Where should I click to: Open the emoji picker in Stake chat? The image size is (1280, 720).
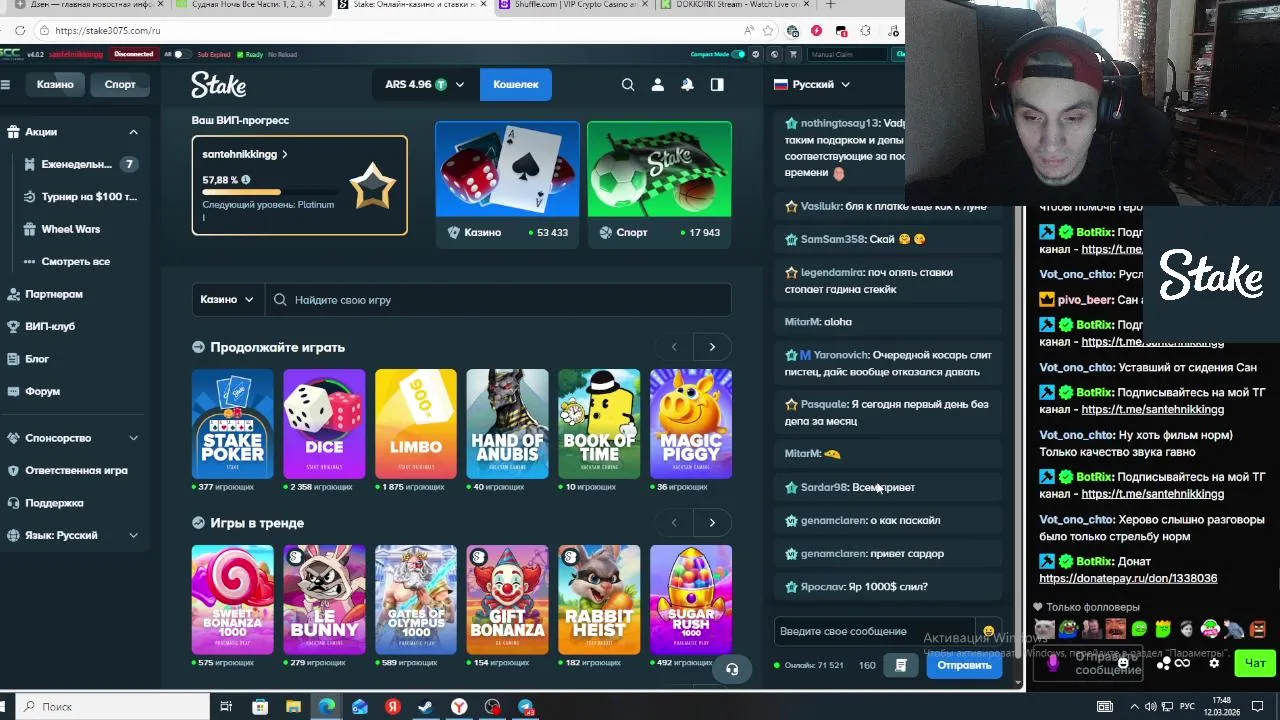tap(988, 631)
